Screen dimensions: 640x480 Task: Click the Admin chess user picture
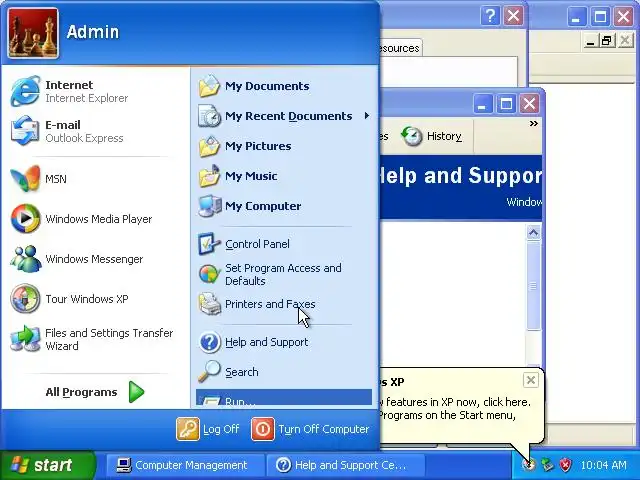pos(33,33)
